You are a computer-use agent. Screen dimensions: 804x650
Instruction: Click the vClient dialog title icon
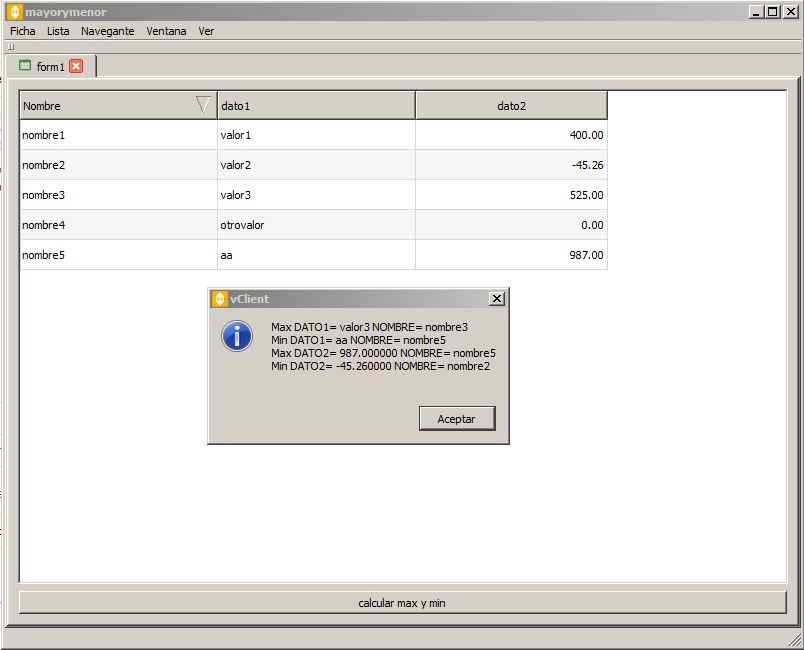219,299
